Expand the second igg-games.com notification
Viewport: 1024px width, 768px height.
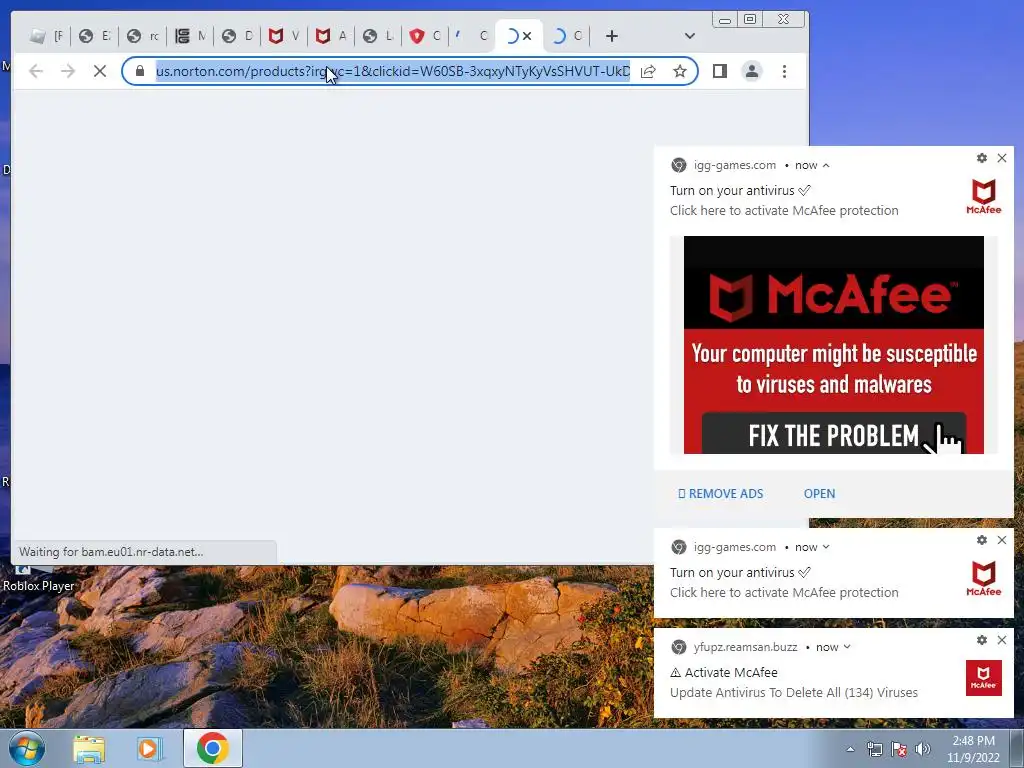[826, 547]
